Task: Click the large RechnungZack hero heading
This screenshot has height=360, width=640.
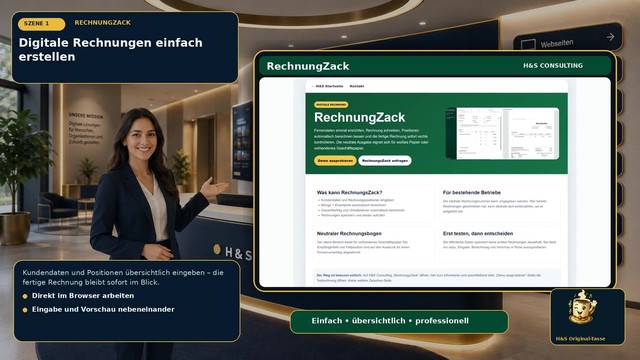Action: point(360,118)
